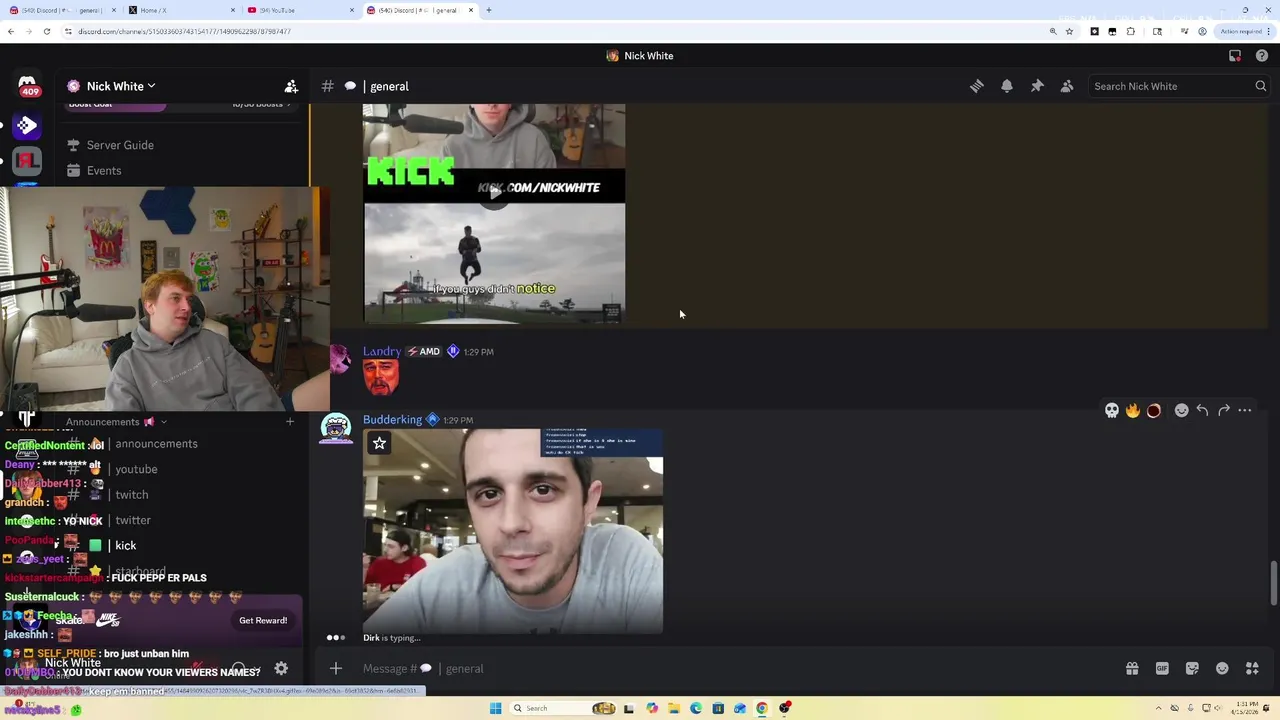
Task: Click the browser address bar URL
Action: [x=185, y=31]
